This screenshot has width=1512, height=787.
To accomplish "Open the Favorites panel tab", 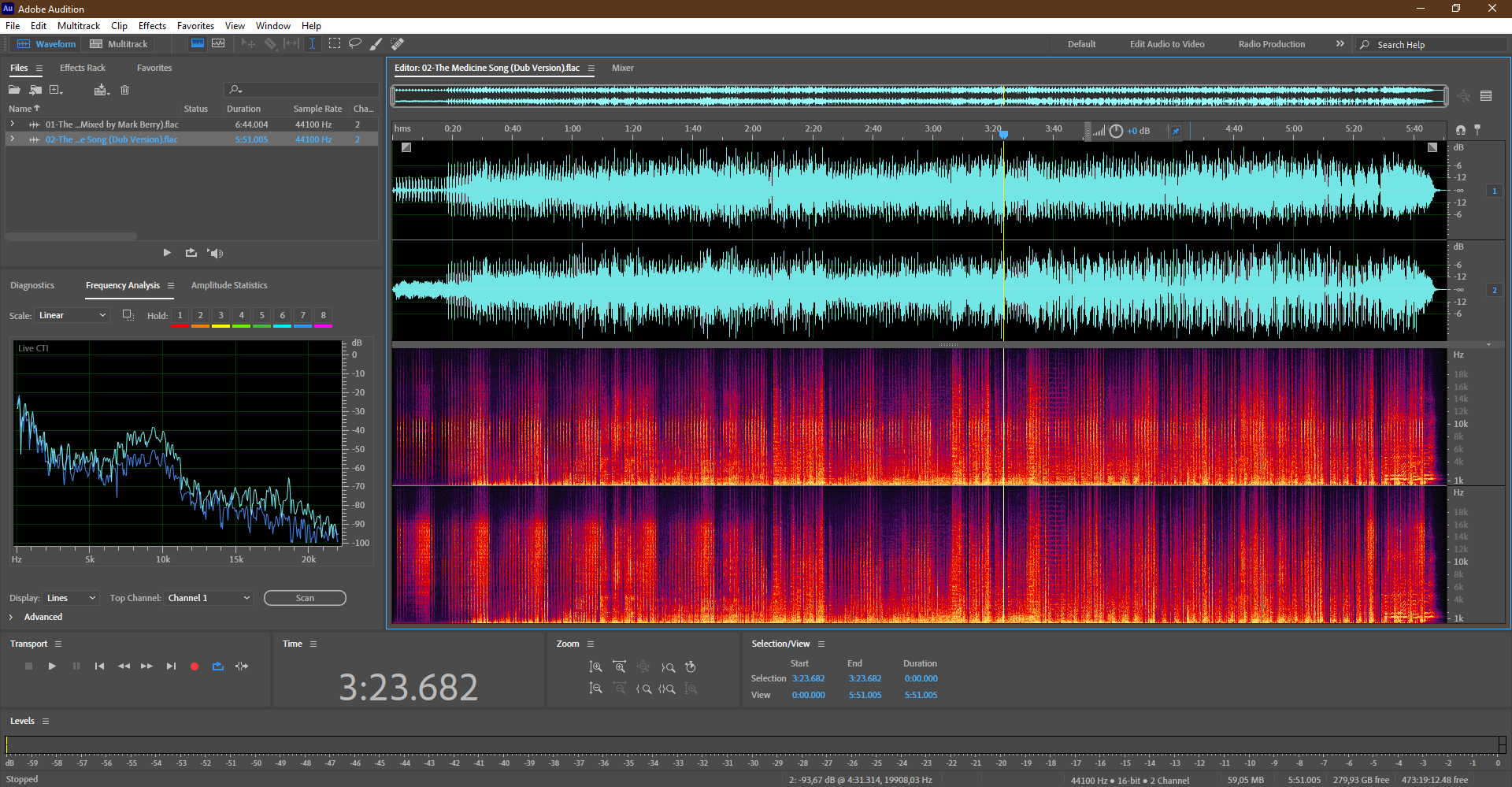I will pos(154,68).
